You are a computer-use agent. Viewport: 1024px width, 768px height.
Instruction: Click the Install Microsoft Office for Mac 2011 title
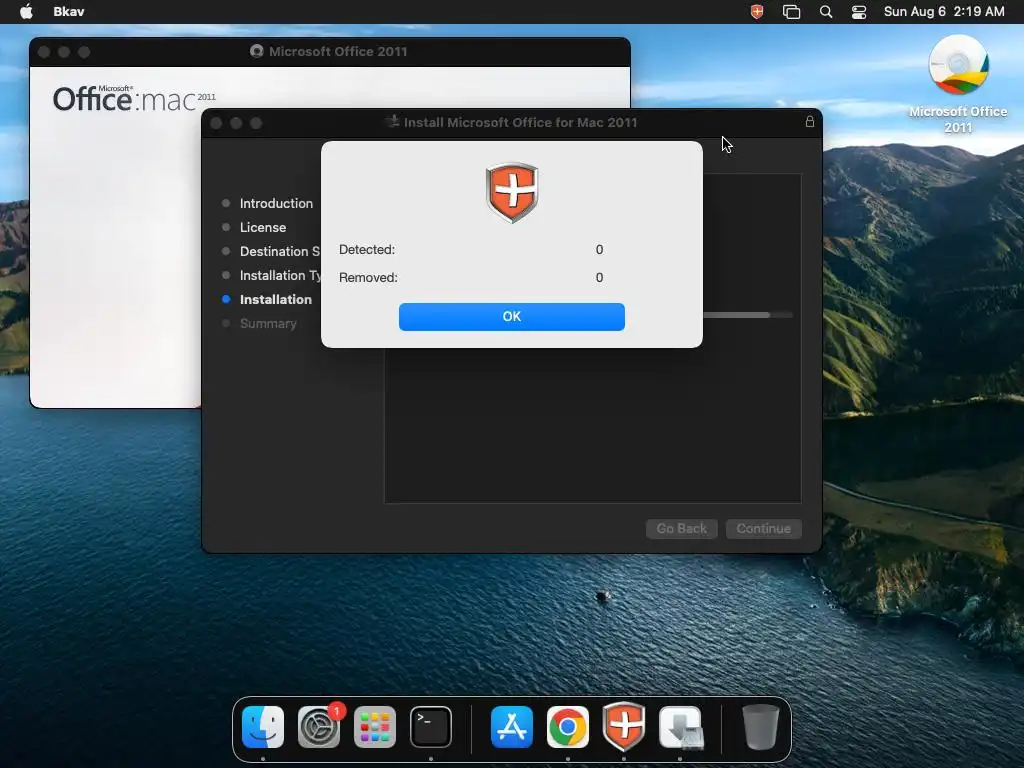pos(520,122)
